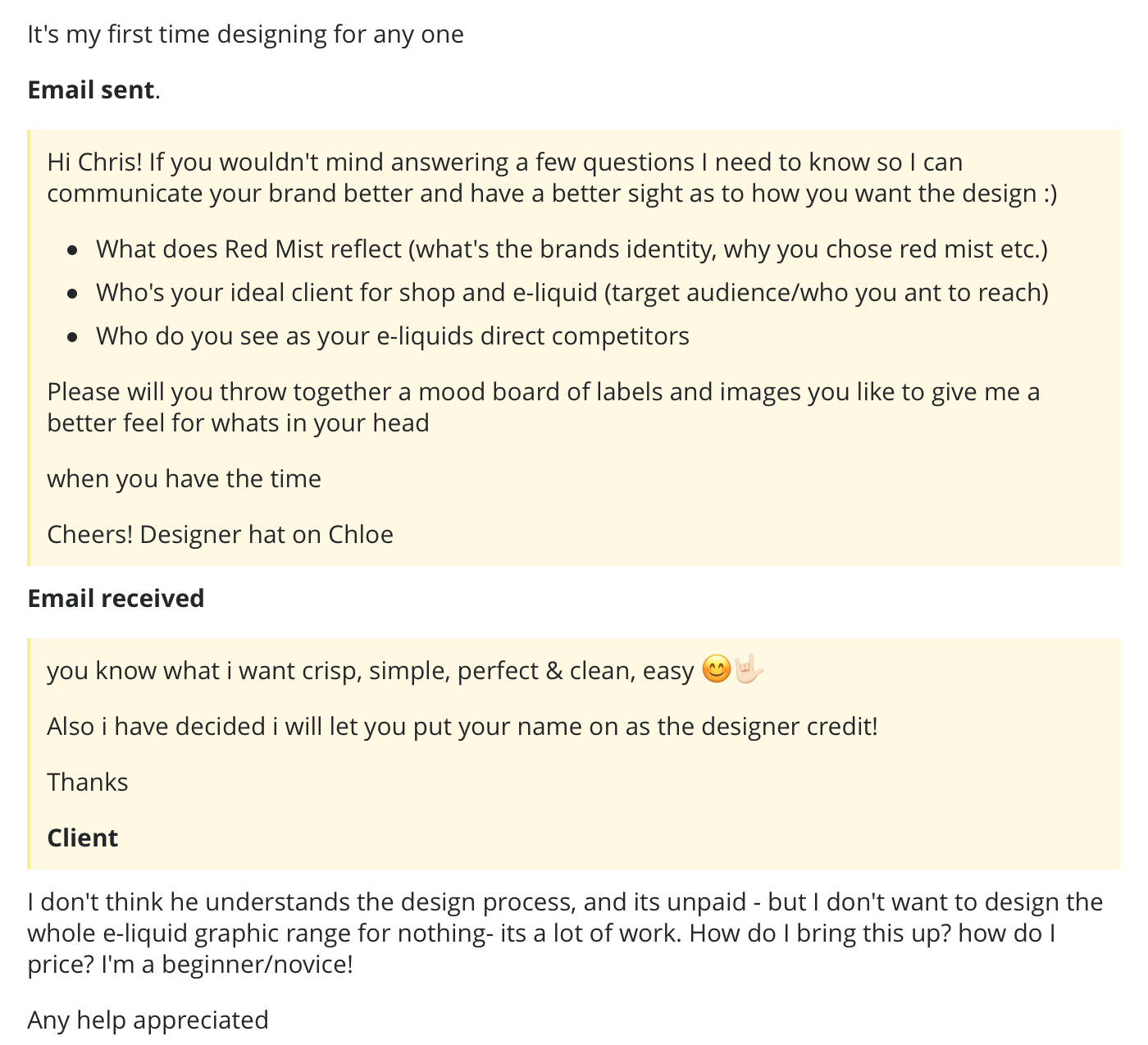This screenshot has width=1148, height=1045.
Task: Click the 'Email received' bold heading
Action: [x=116, y=598]
